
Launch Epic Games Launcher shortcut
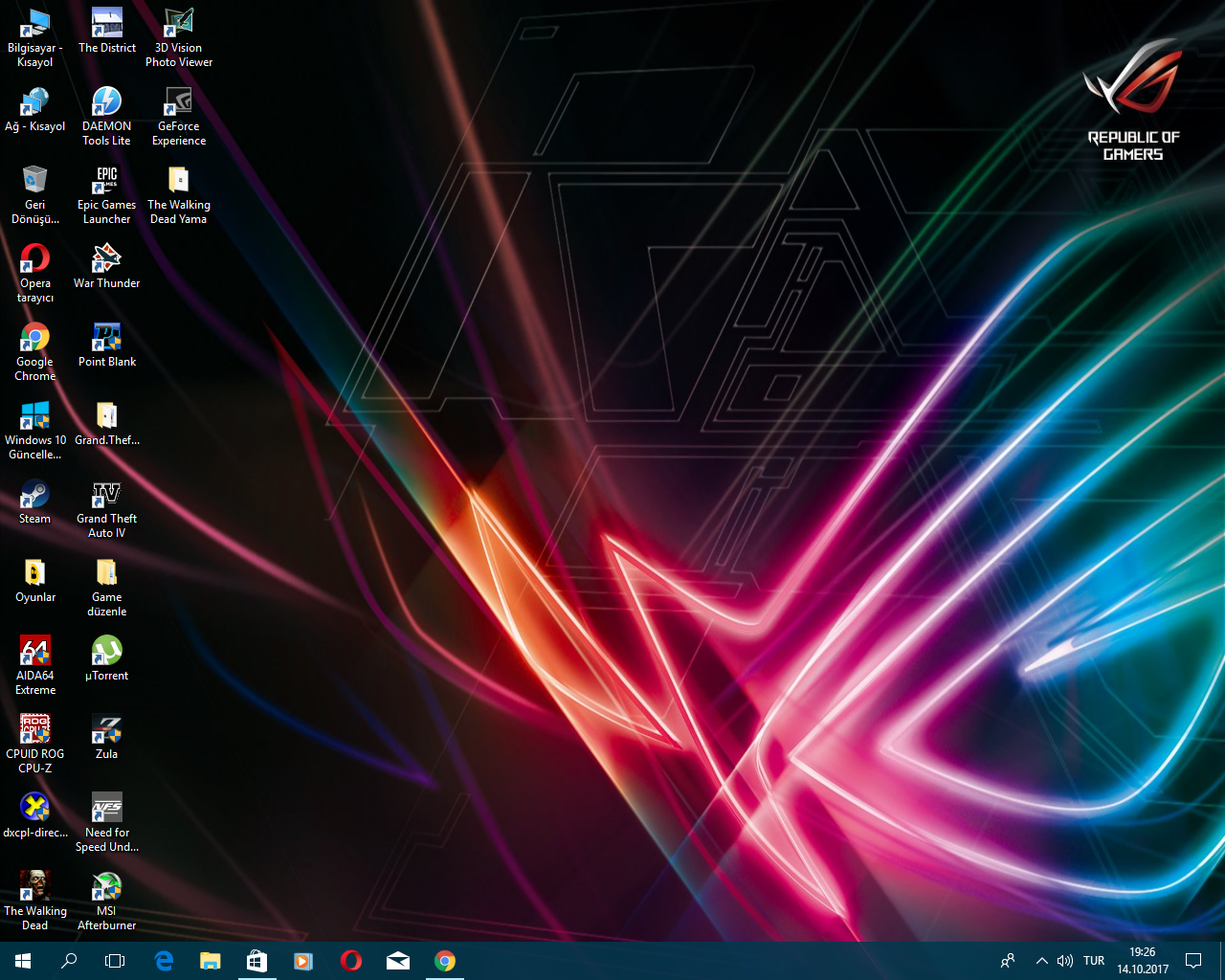click(107, 195)
